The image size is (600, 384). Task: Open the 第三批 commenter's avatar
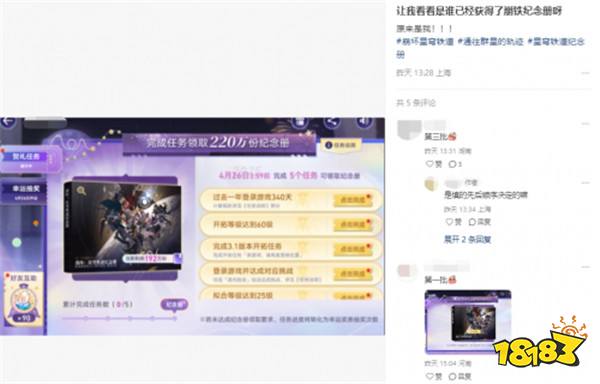pos(409,130)
